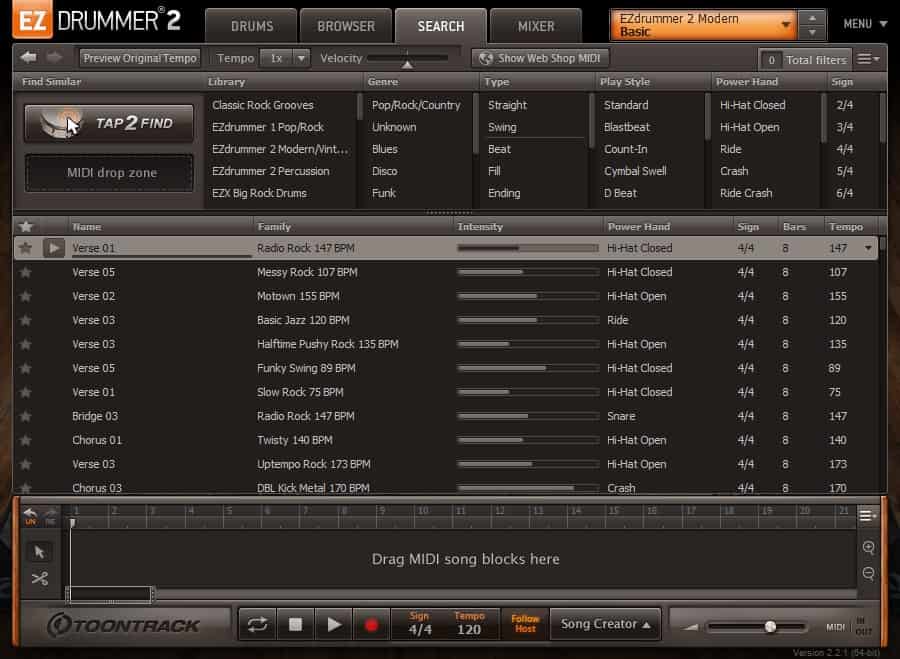The width and height of the screenshot is (900, 659).
Task: Zoom in on the song track
Action: click(868, 547)
